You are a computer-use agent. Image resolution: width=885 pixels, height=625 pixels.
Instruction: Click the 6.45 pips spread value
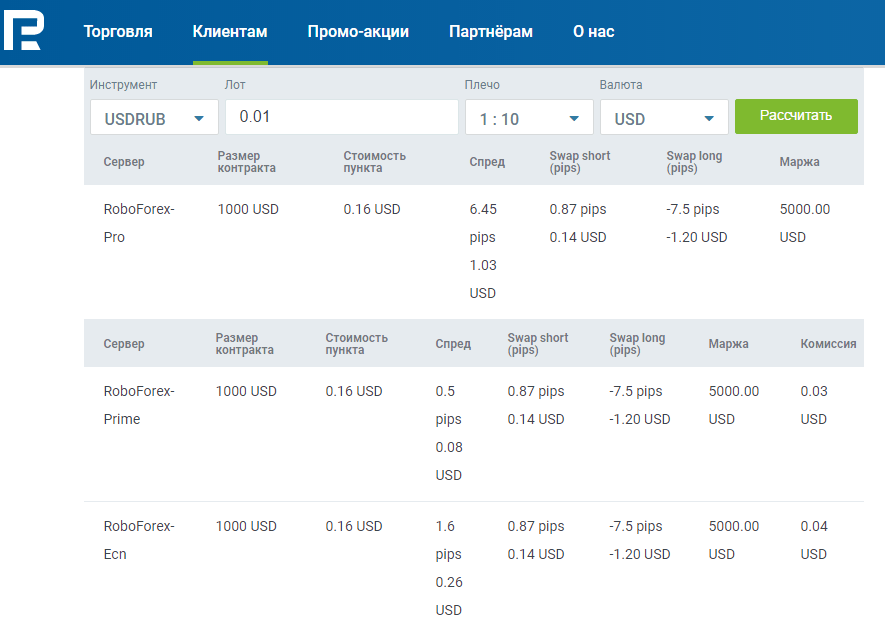483,223
